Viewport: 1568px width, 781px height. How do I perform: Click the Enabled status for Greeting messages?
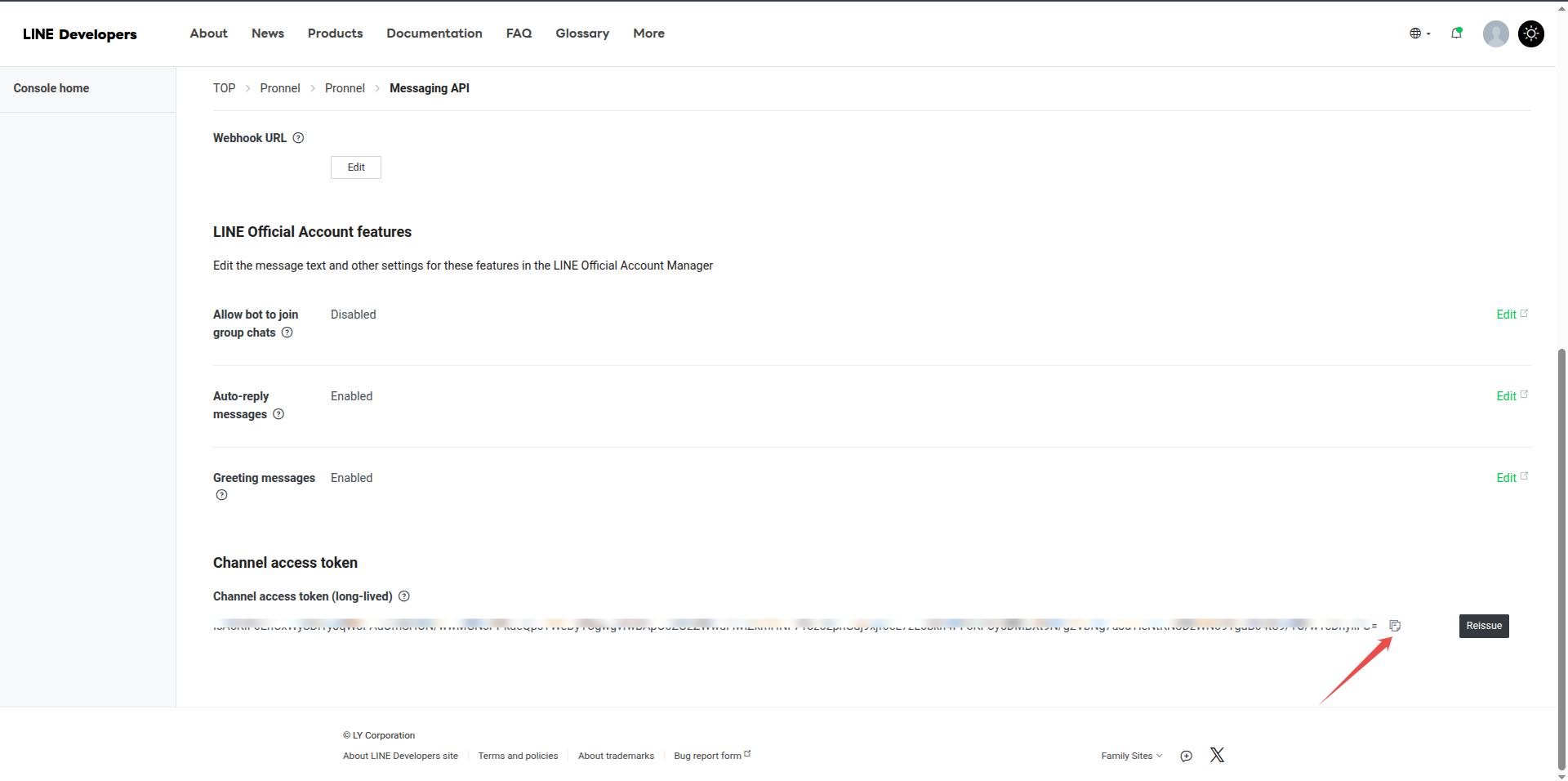pos(351,478)
